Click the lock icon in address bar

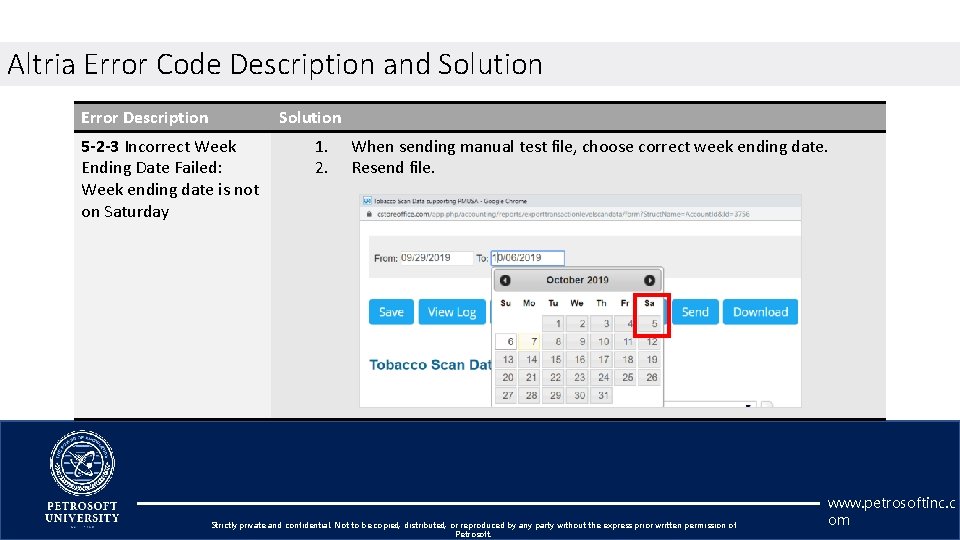(369, 214)
